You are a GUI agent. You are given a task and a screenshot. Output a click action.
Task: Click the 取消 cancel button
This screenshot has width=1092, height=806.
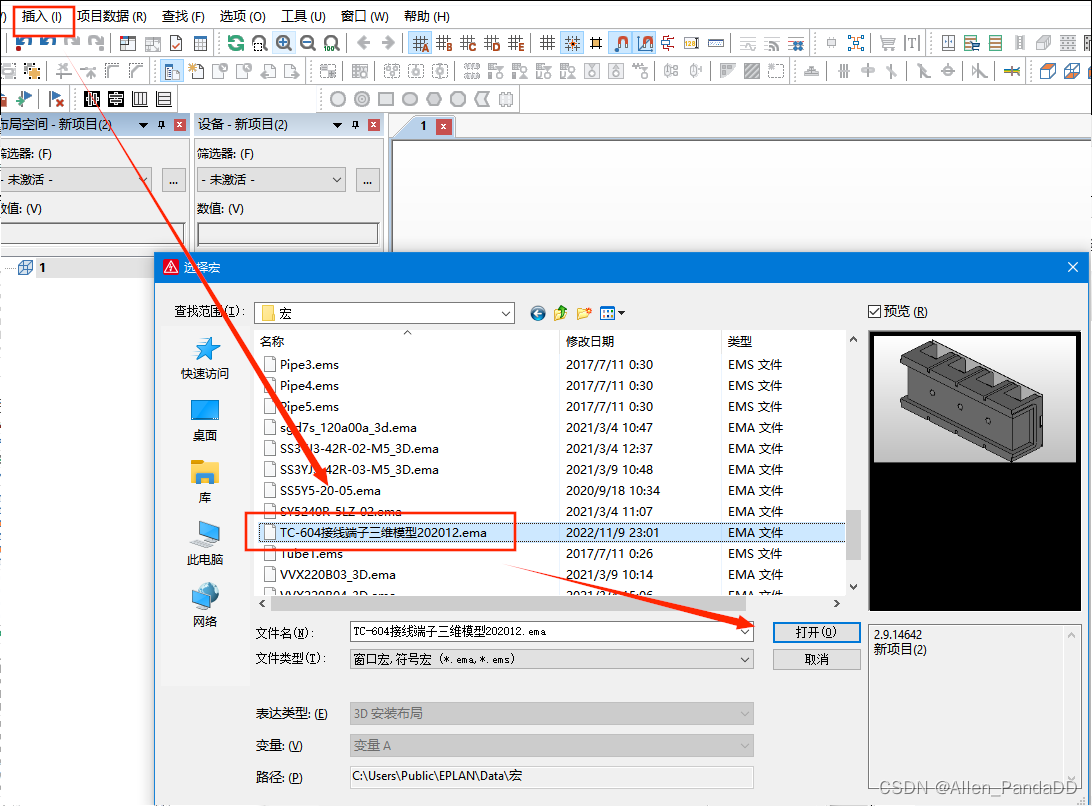tap(815, 659)
